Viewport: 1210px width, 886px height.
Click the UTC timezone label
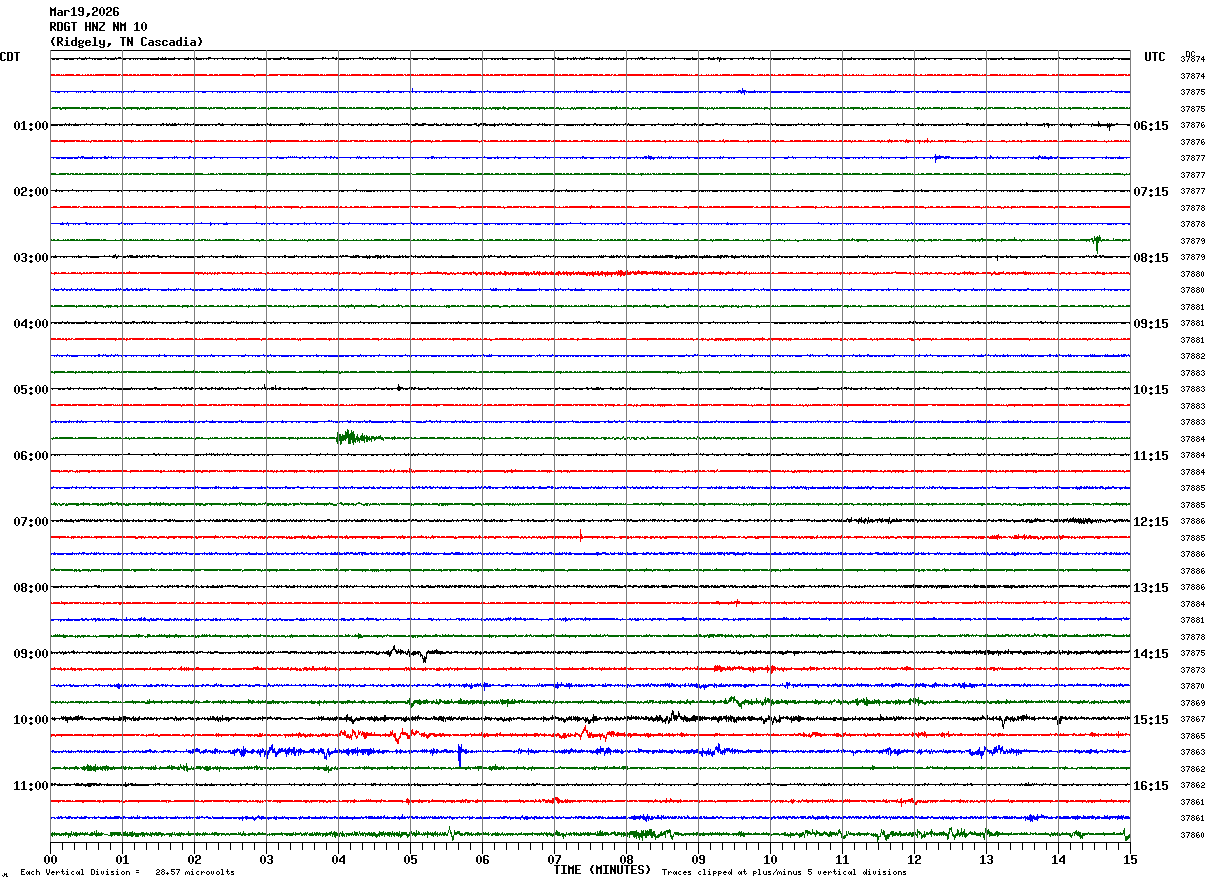pyautogui.click(x=1155, y=57)
